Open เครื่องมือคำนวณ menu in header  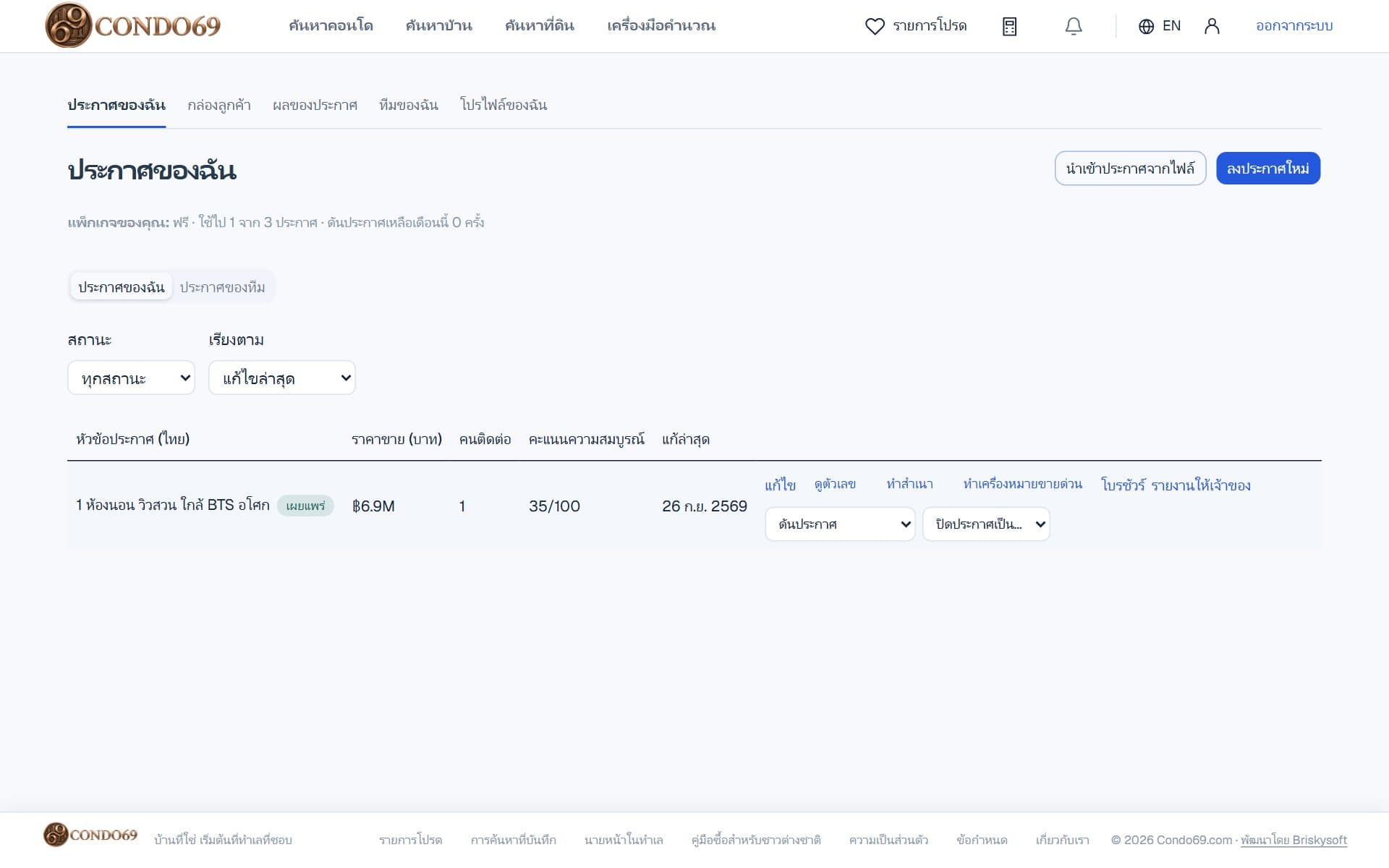661,26
